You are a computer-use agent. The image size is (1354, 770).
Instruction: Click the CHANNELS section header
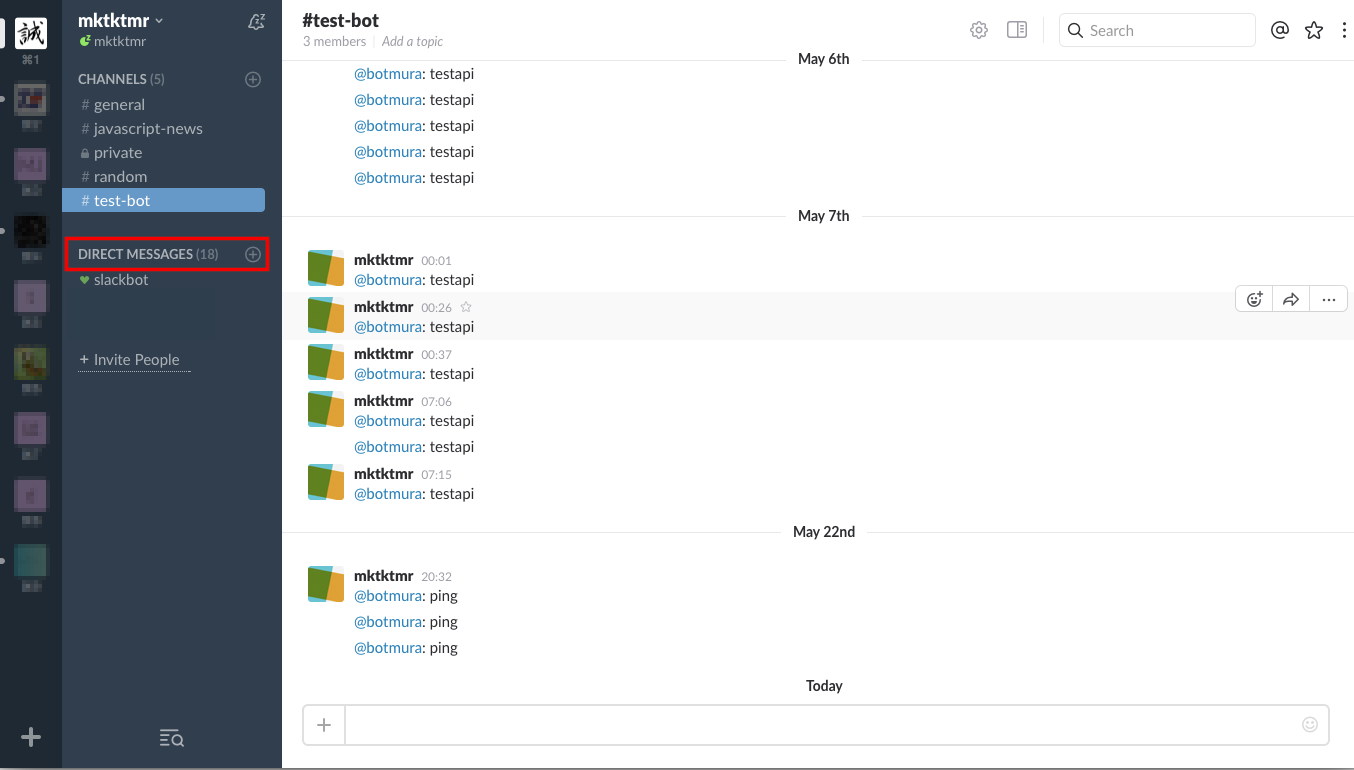click(x=121, y=79)
